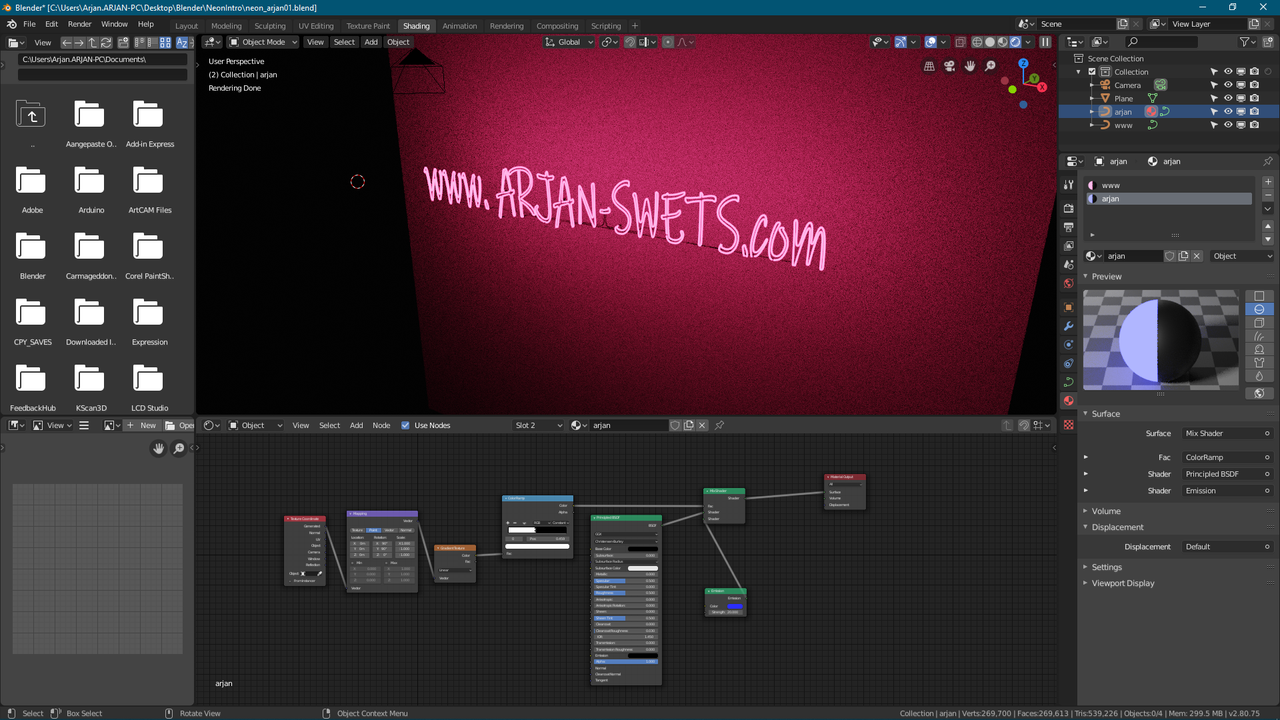
Task: Add new collection in outliner header
Action: (x=1269, y=42)
